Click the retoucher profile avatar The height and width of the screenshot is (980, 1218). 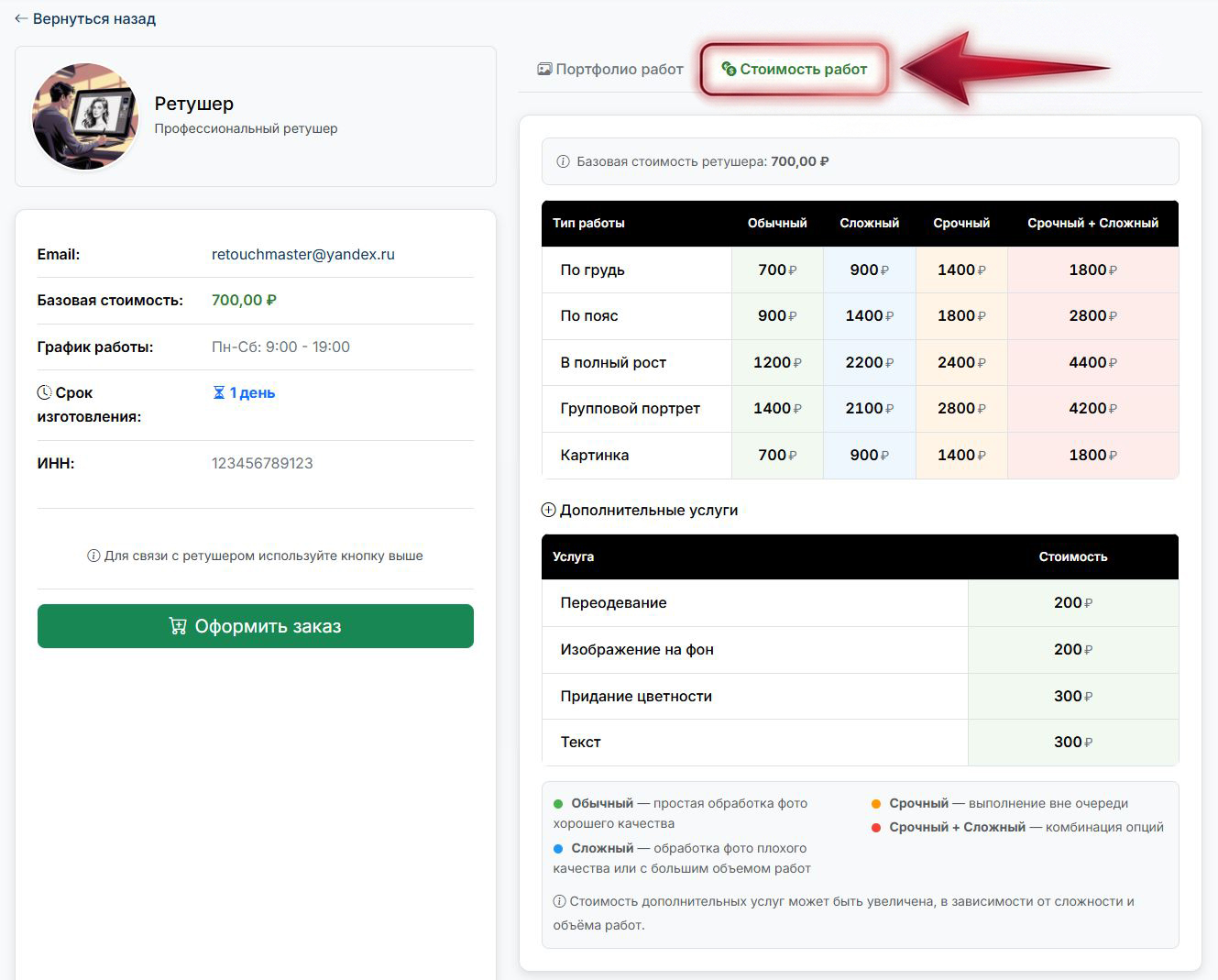pos(85,116)
